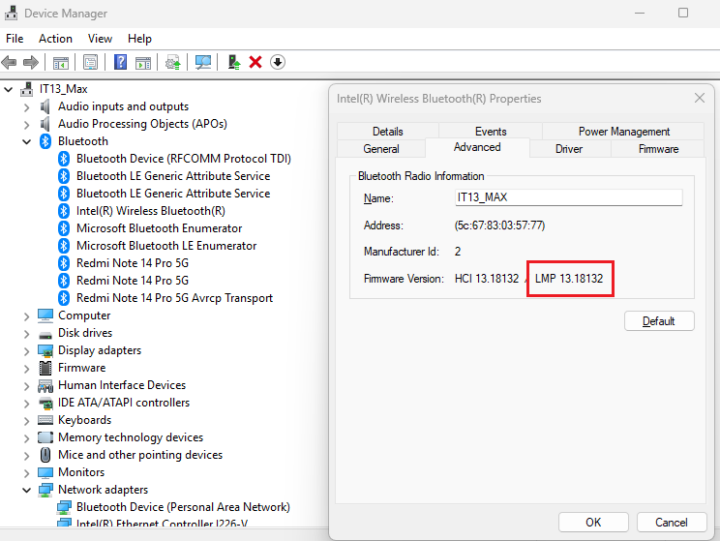Click the Update driver toolbar icon
Image resolution: width=720 pixels, height=541 pixels.
173,62
